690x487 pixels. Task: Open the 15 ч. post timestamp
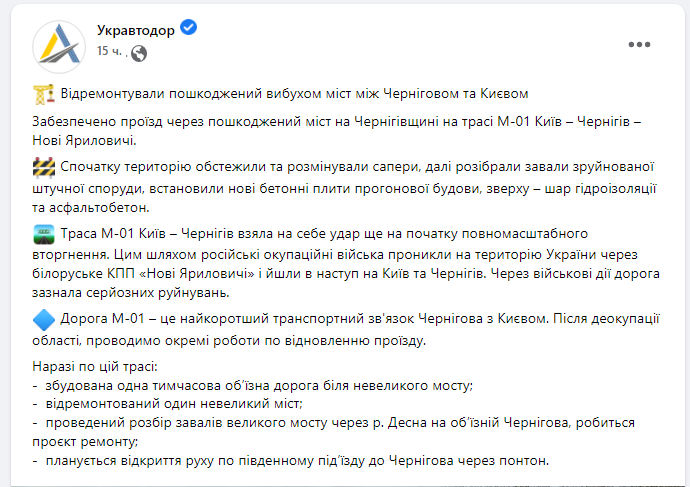click(x=109, y=51)
